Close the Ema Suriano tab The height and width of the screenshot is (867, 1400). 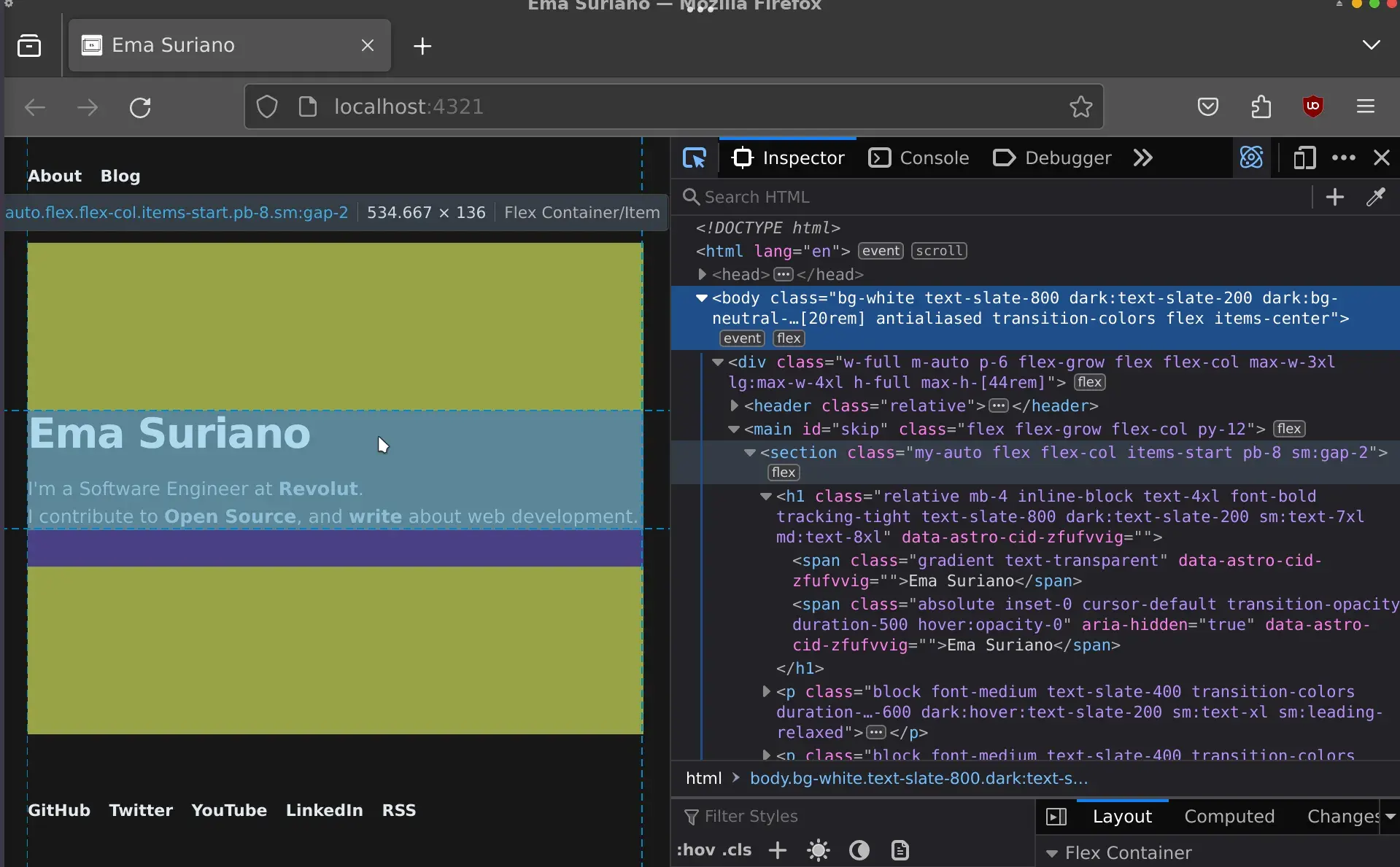click(368, 45)
